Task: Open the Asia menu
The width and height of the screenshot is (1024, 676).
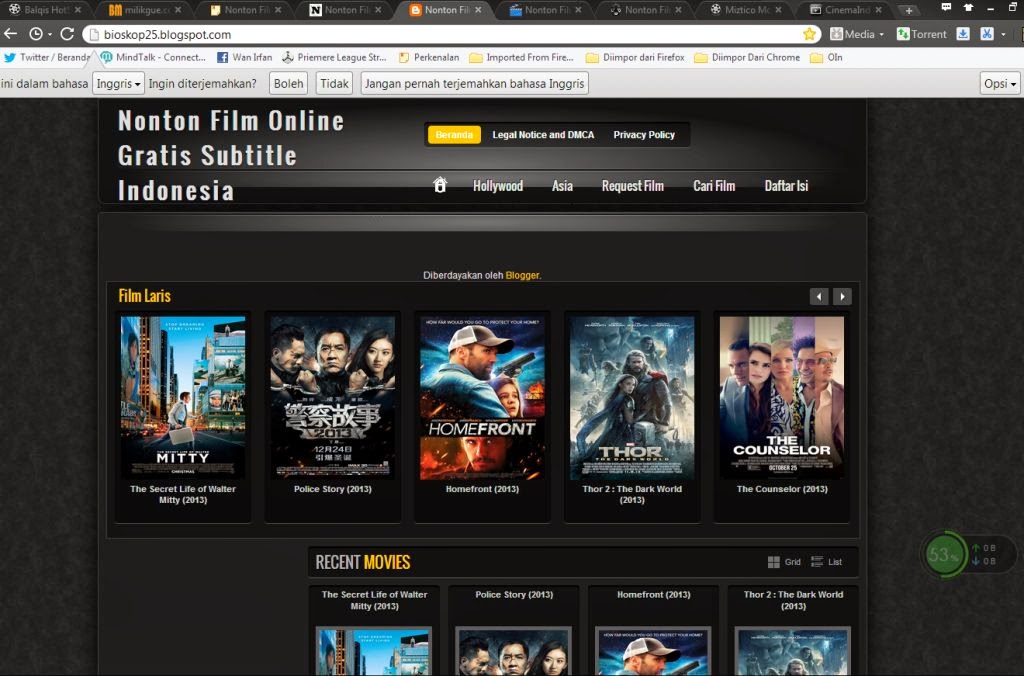Action: pyautogui.click(x=562, y=186)
